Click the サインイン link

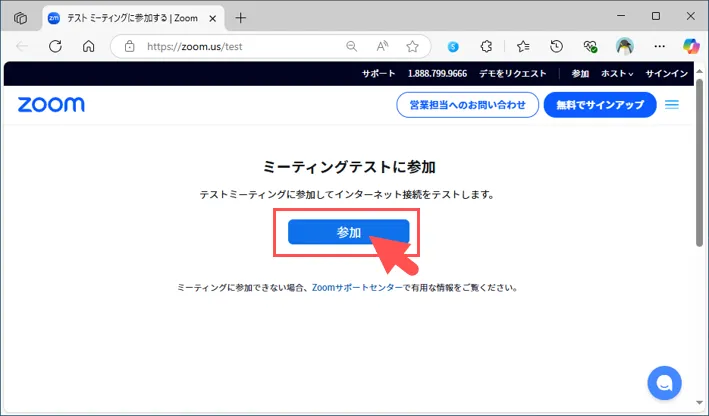[x=666, y=74]
